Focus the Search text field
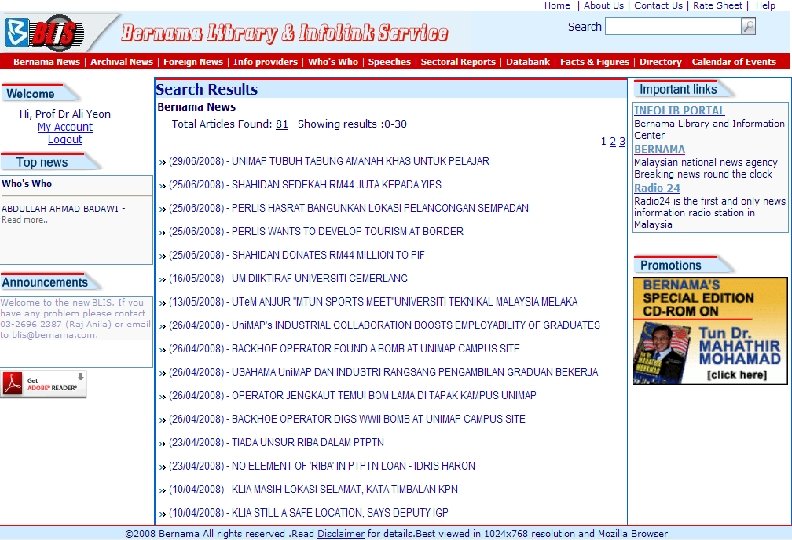This screenshot has width=792, height=540. point(673,26)
